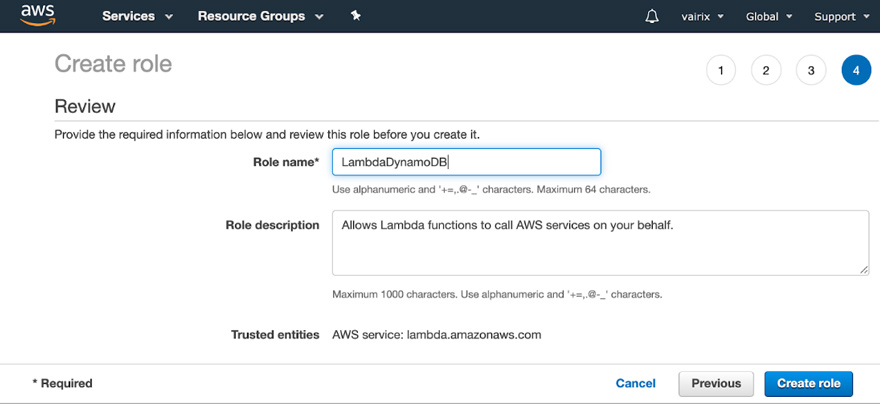Open the vairix account dropdown

pos(702,17)
